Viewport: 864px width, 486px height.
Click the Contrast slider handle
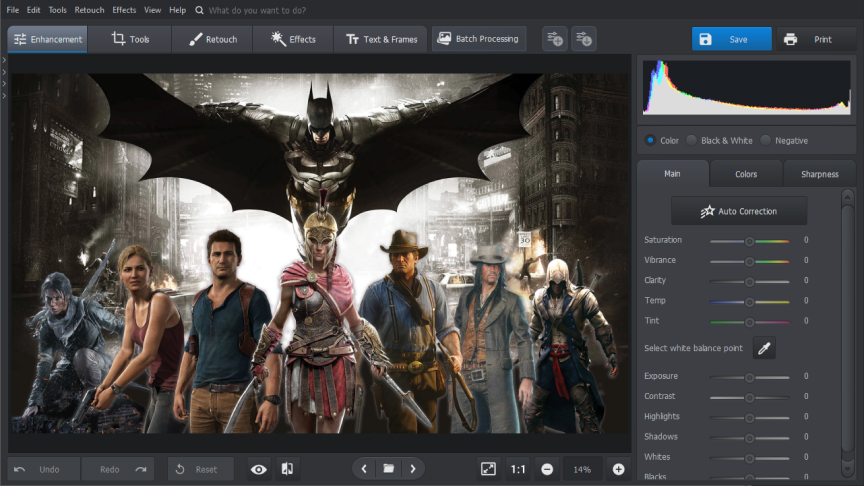tap(749, 398)
